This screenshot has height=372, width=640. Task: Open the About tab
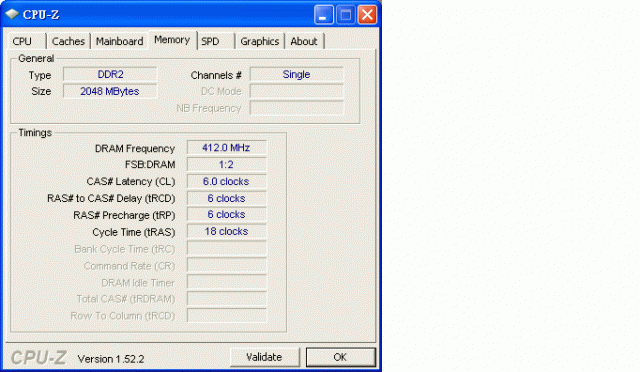pos(304,41)
